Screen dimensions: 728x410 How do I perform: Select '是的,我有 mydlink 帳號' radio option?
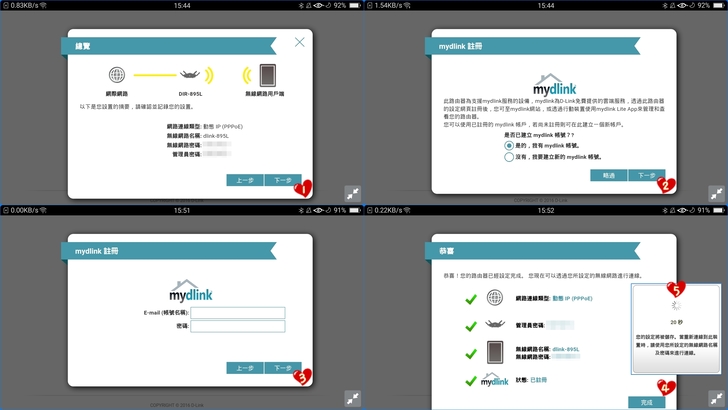point(509,145)
